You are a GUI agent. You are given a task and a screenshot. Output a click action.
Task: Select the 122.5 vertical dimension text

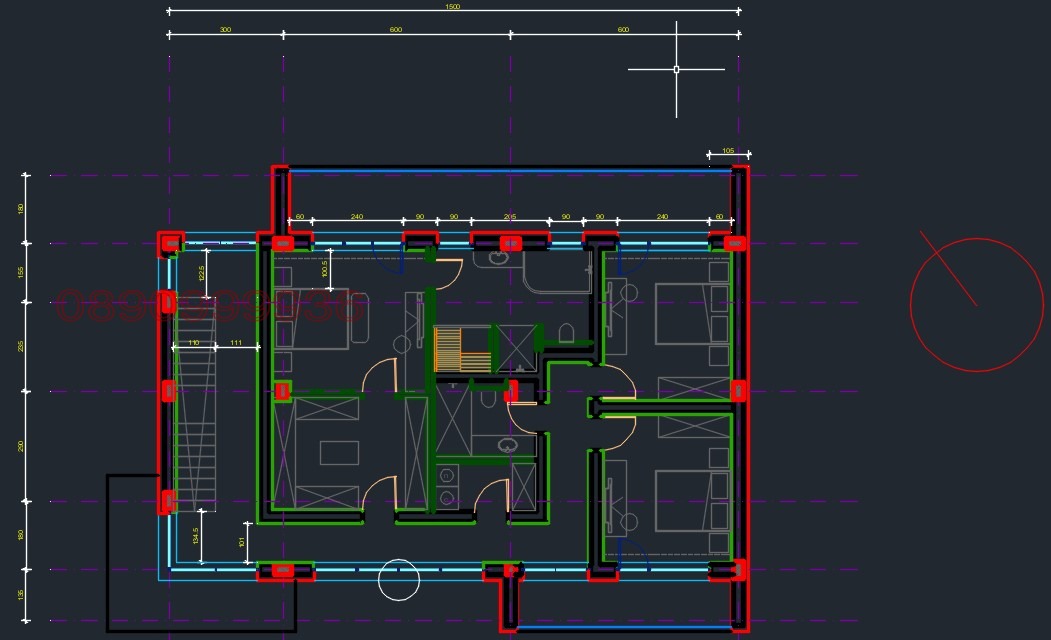click(x=201, y=273)
